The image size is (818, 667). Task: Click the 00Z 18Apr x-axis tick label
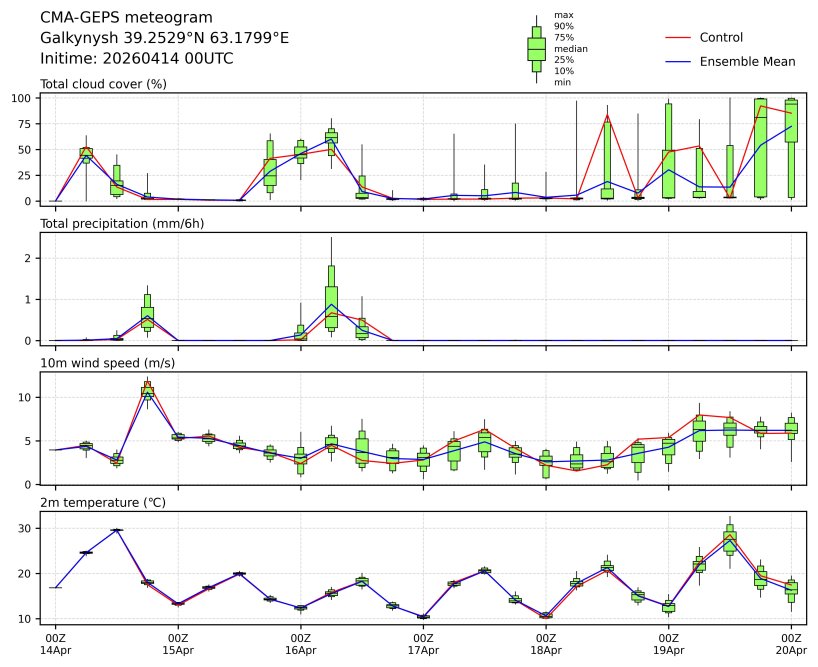click(x=546, y=643)
